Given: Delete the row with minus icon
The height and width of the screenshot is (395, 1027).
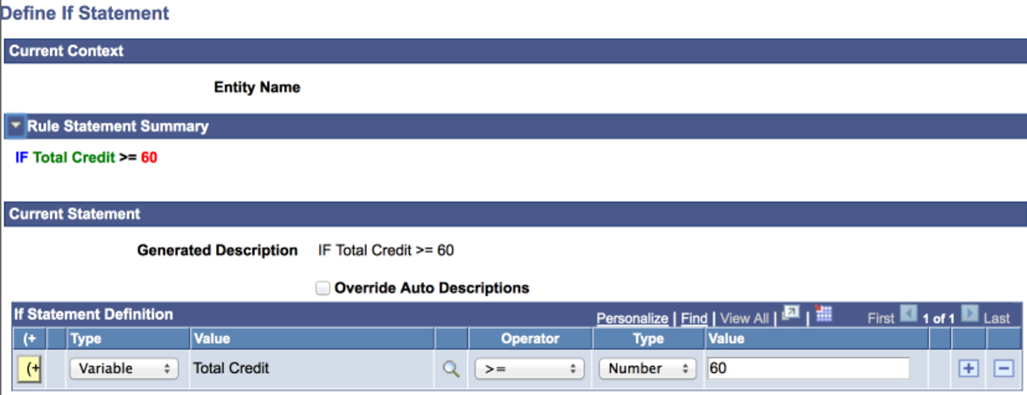Looking at the screenshot, I should point(1003,369).
